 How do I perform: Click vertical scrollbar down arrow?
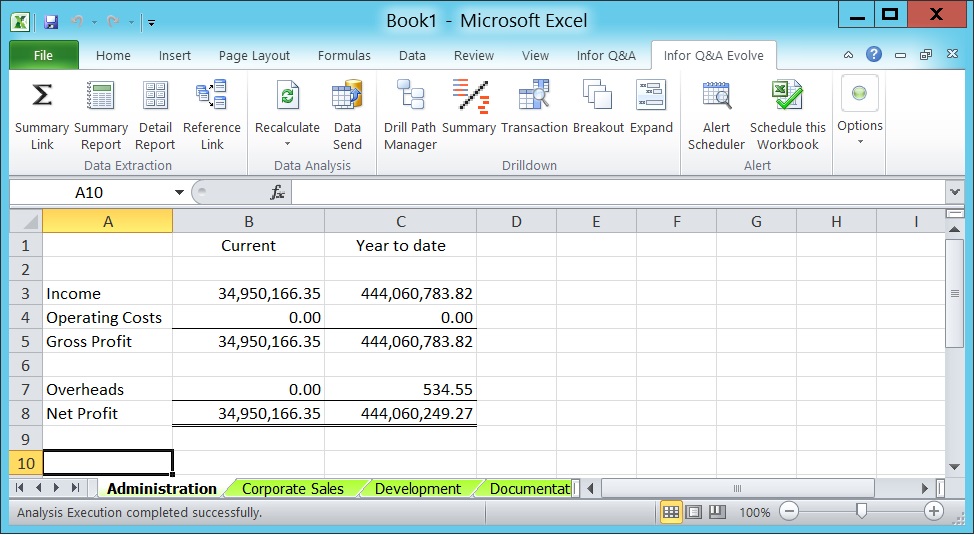pos(955,467)
